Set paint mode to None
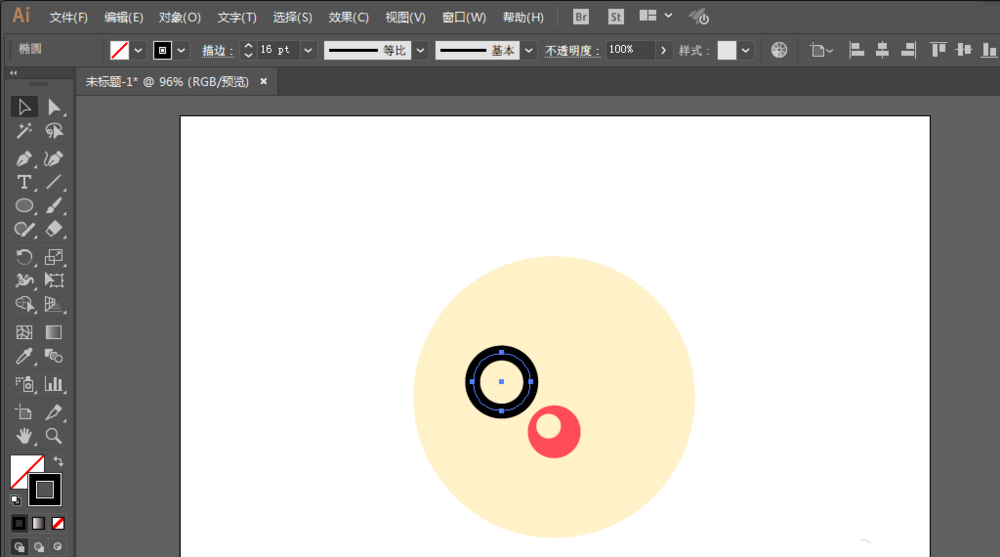This screenshot has height=557, width=1000. pyautogui.click(x=58, y=523)
